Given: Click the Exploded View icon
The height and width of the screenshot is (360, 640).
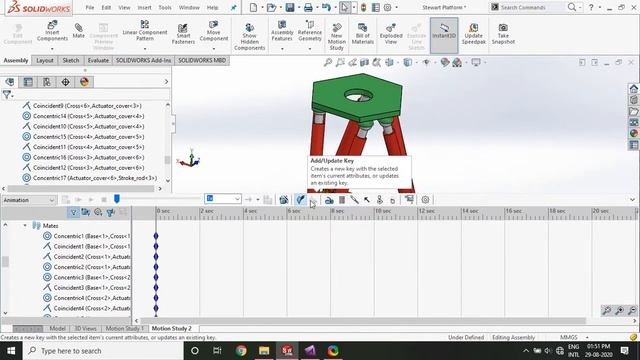Looking at the screenshot, I should tap(391, 33).
